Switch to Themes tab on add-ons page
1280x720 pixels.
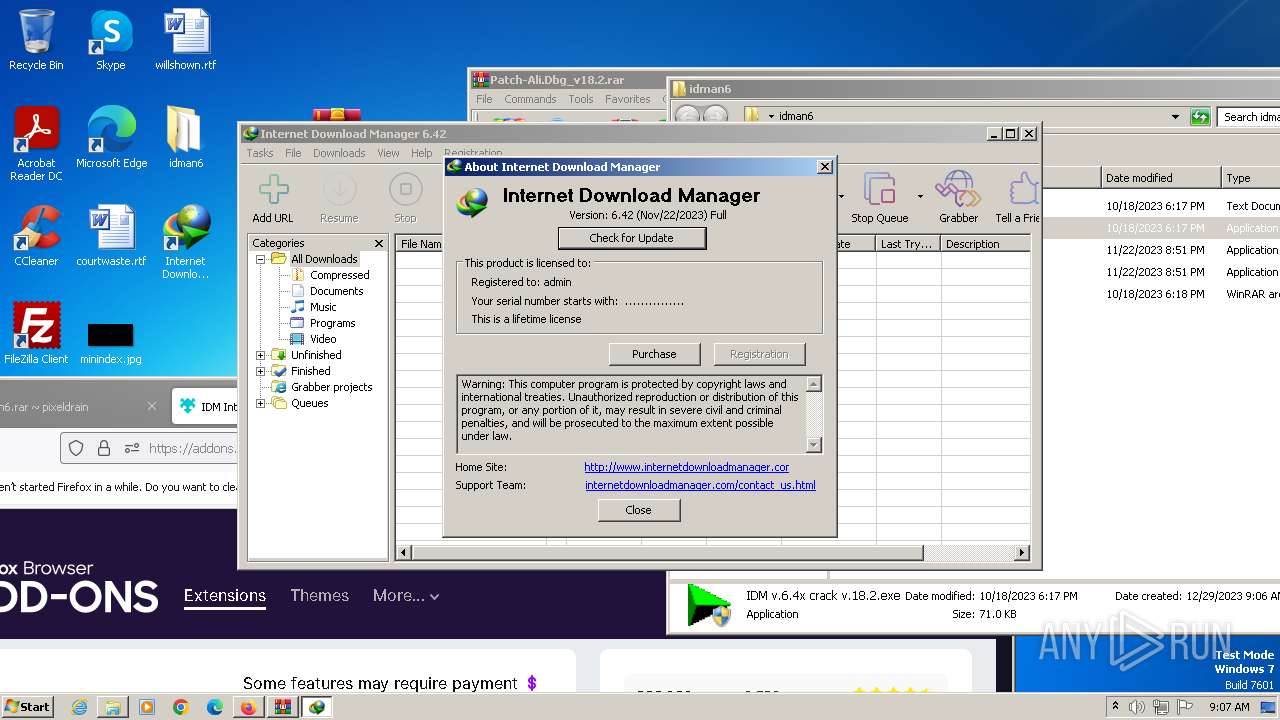point(319,595)
